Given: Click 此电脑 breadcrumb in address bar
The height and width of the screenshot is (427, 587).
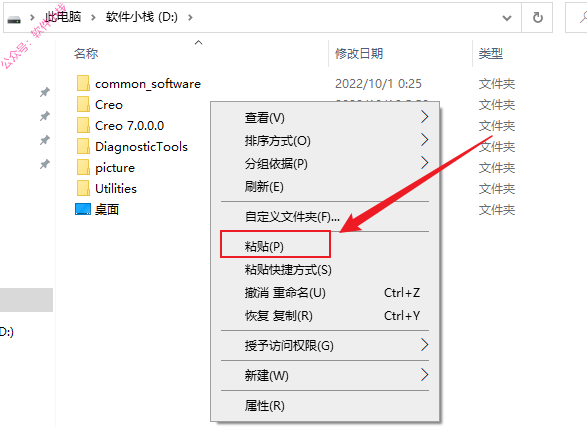Looking at the screenshot, I should (63, 16).
